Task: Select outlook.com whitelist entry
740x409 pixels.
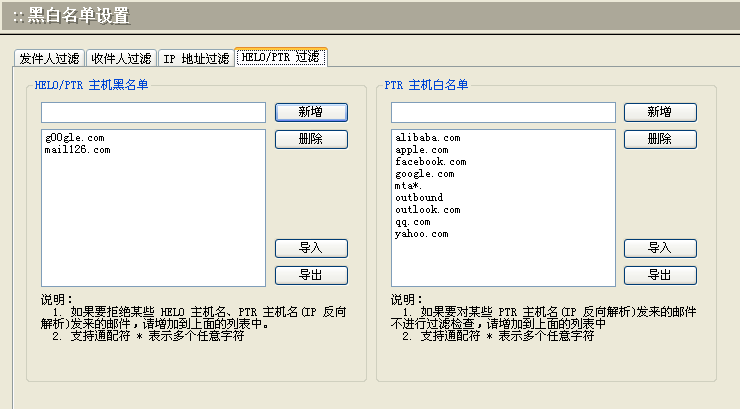Action: point(427,210)
